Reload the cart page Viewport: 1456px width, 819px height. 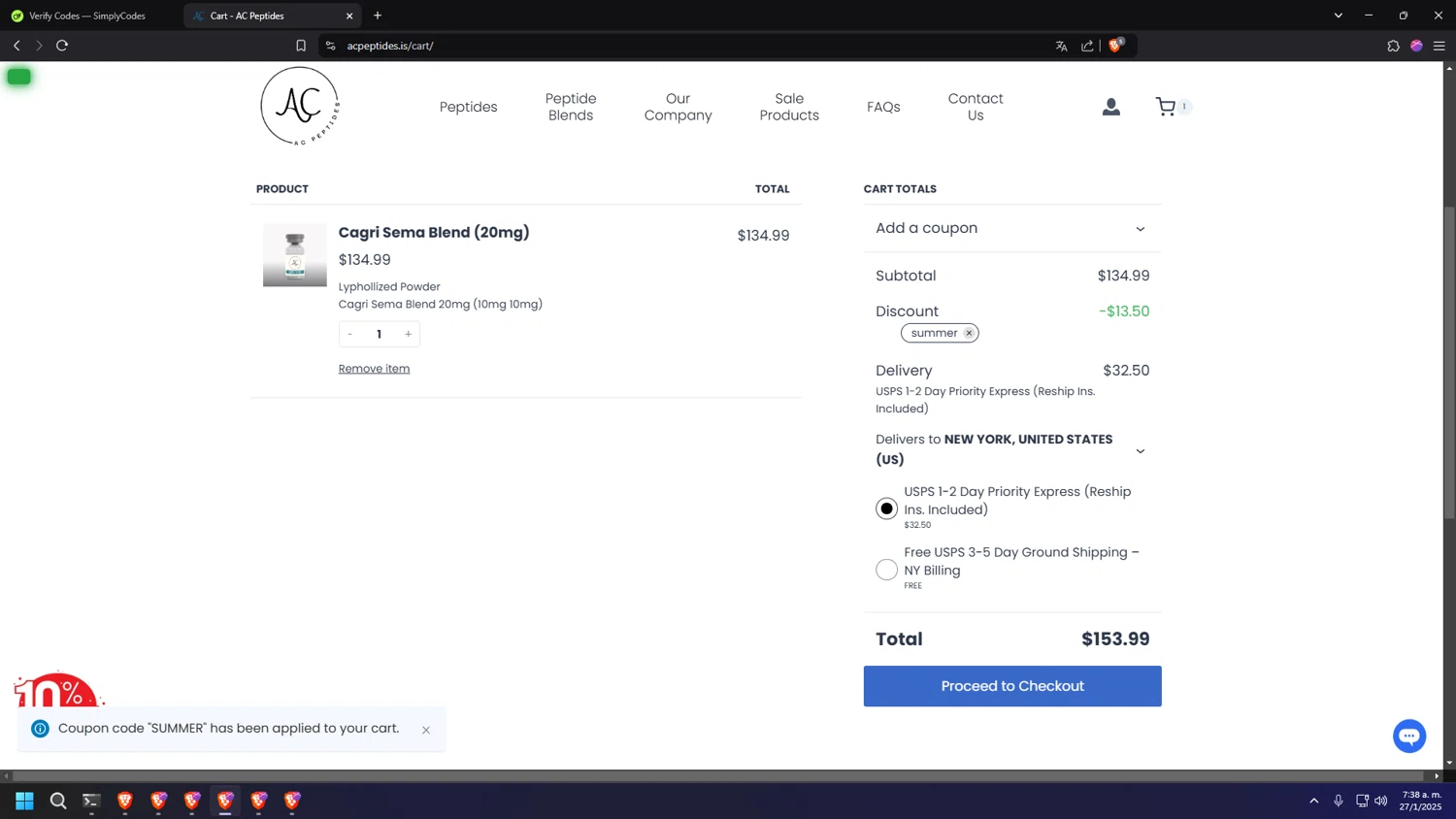62,46
